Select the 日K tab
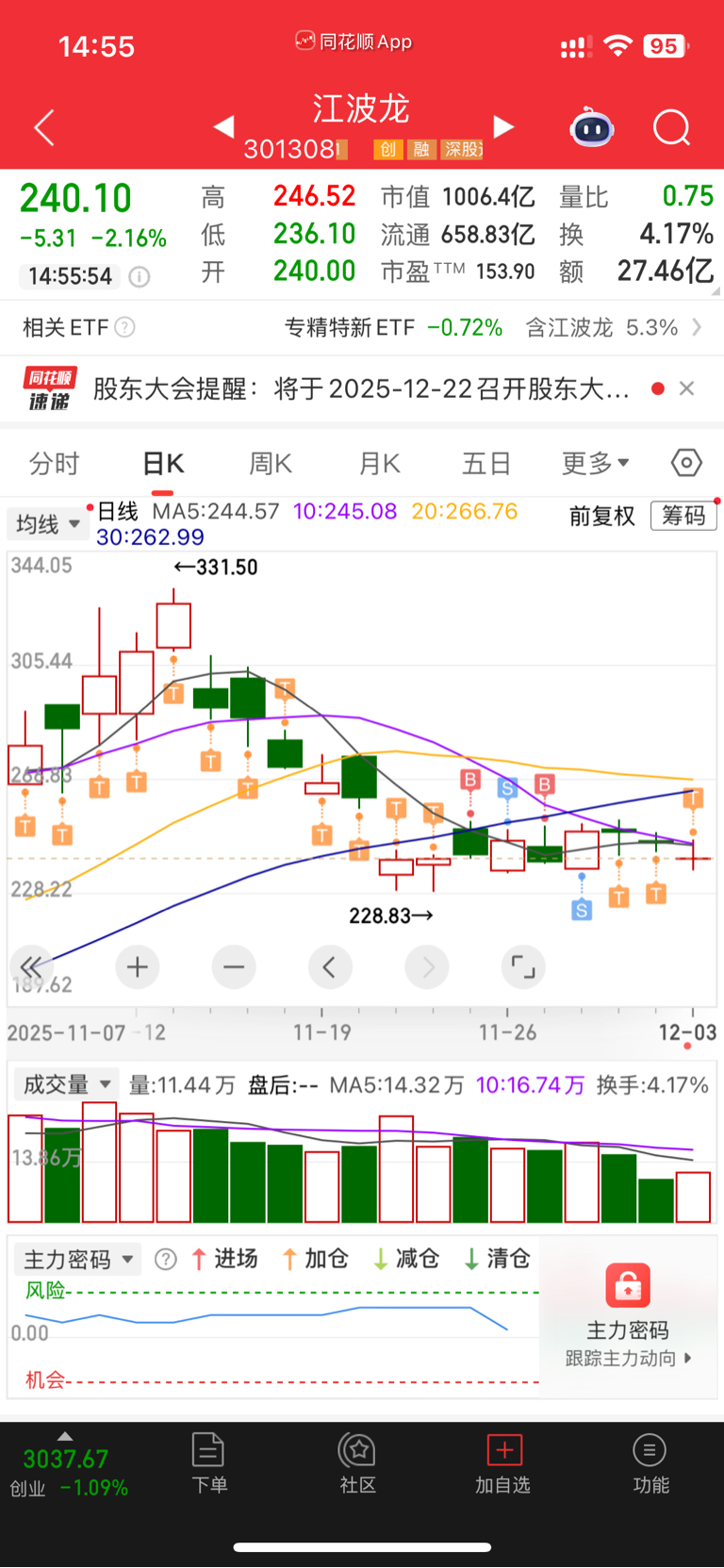This screenshot has width=724, height=1568. [x=163, y=464]
